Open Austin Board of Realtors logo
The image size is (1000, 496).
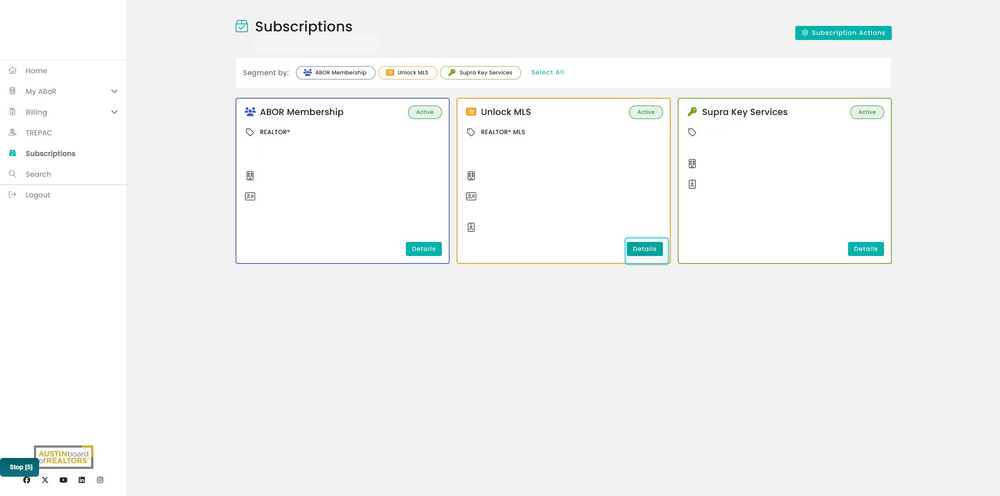pos(64,457)
